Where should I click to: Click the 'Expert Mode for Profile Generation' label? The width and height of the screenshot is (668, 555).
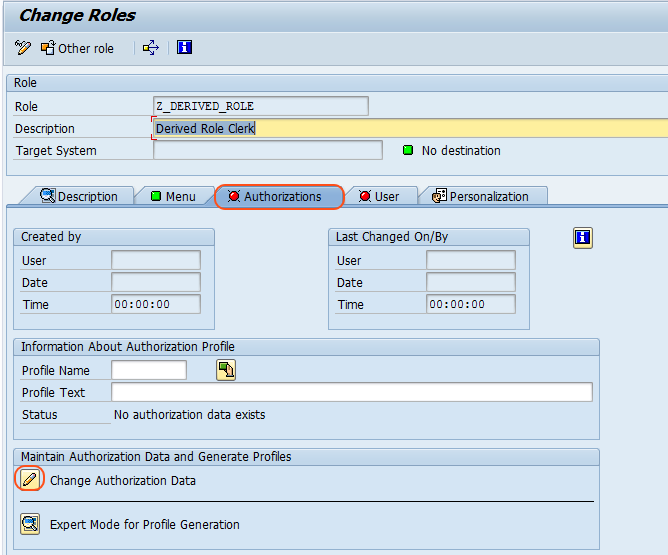click(x=144, y=524)
